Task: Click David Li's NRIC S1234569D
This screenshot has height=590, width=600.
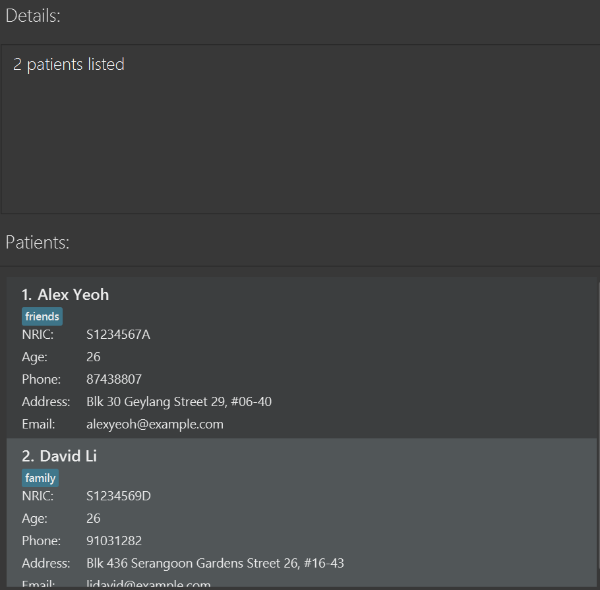Action: 118,496
